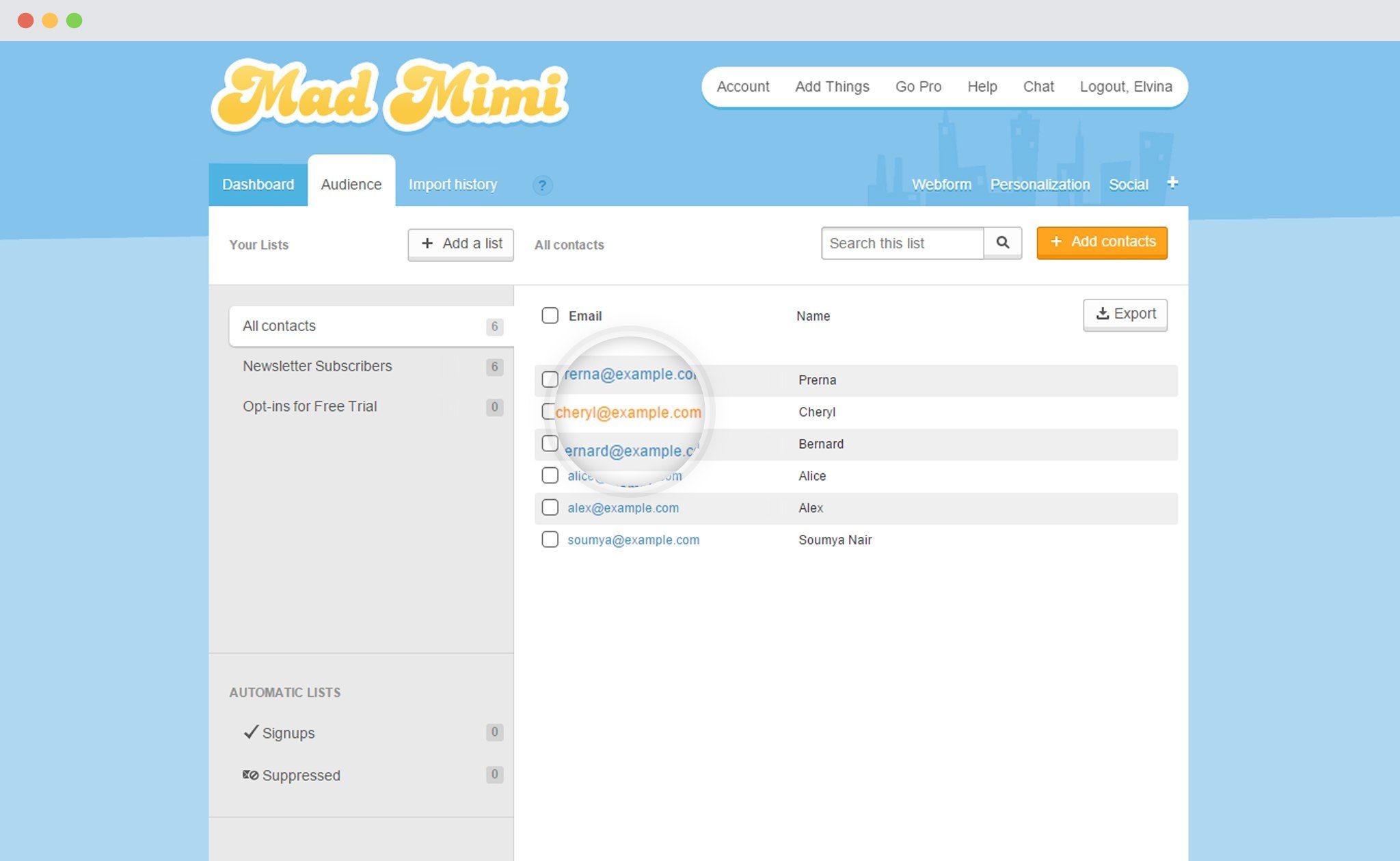Open the help question mark icon
The image size is (1400, 861).
click(542, 185)
